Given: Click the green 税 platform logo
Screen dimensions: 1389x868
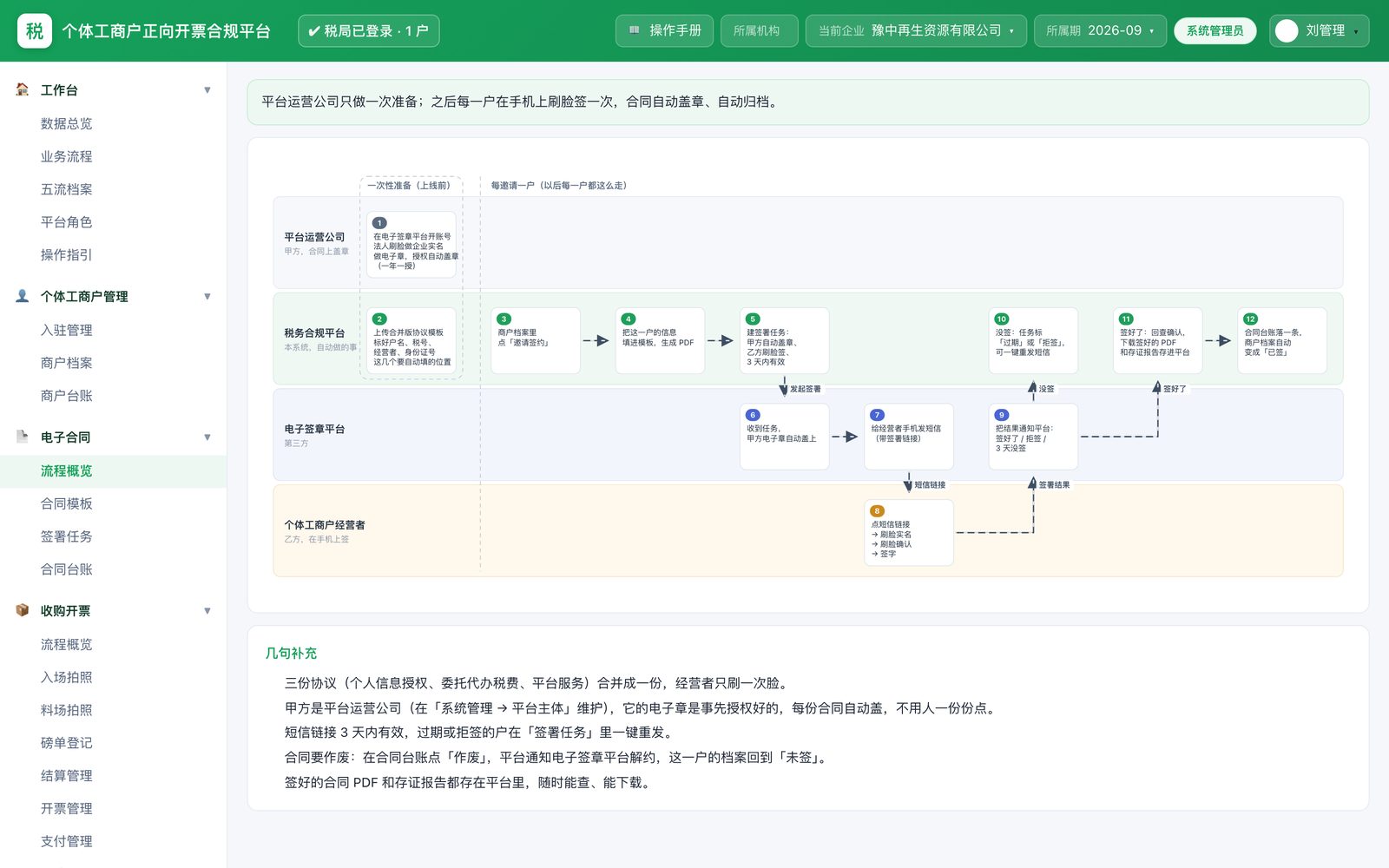Looking at the screenshot, I should (35, 31).
